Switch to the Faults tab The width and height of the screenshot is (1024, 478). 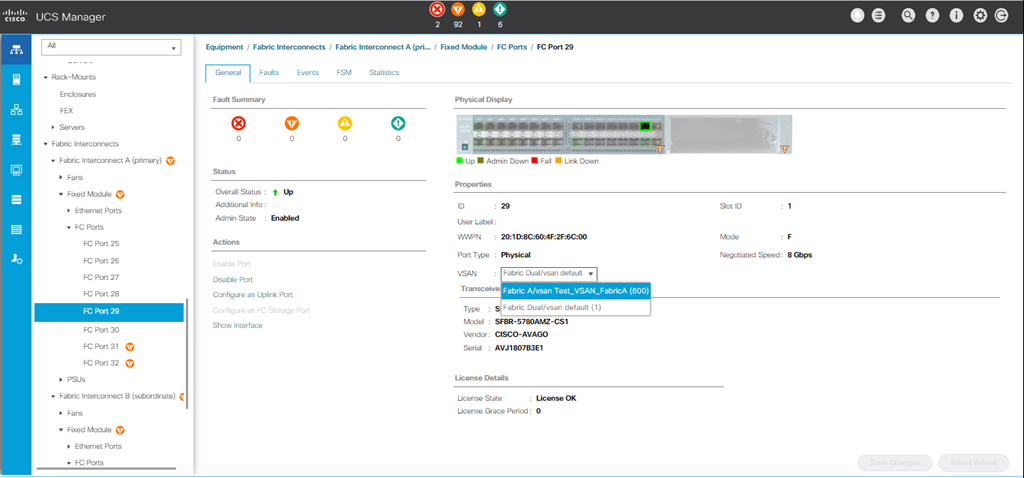269,73
